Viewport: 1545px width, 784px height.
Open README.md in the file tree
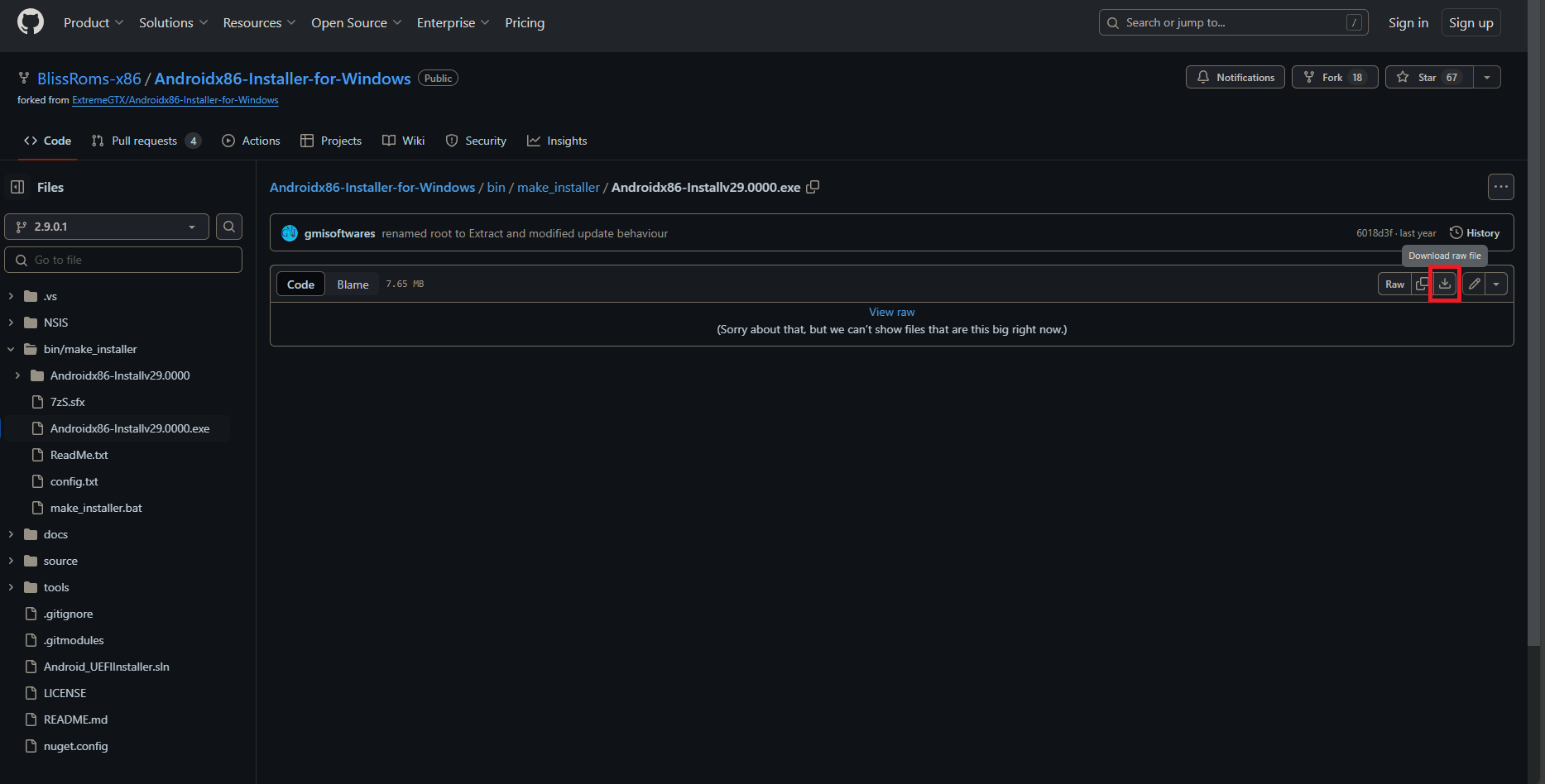point(75,719)
